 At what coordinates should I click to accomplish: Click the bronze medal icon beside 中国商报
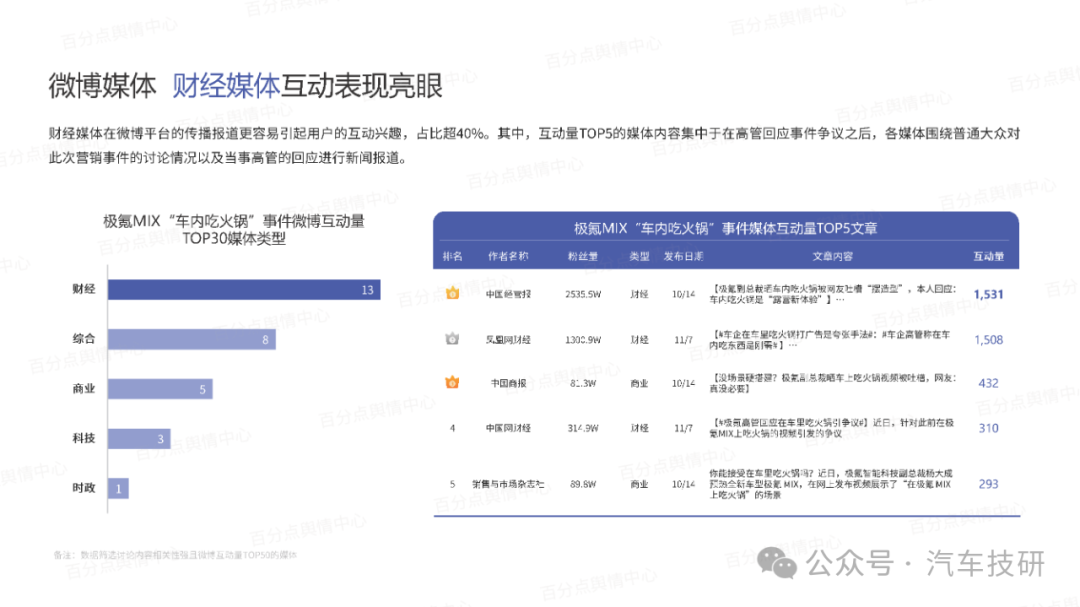tap(452, 382)
